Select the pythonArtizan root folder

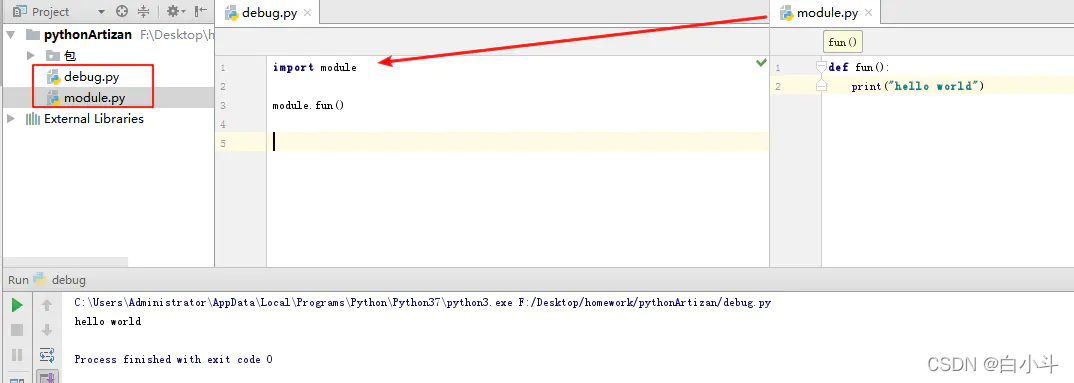pos(88,34)
